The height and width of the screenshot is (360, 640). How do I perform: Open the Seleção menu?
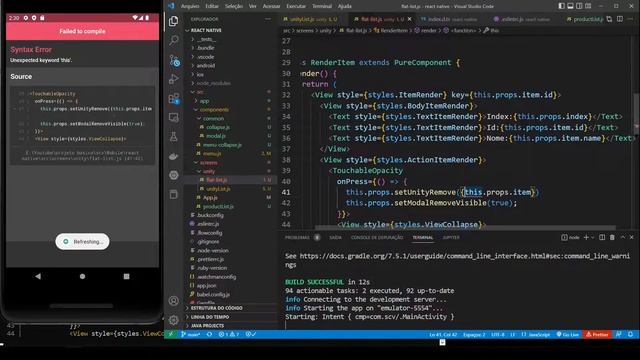point(234,6)
